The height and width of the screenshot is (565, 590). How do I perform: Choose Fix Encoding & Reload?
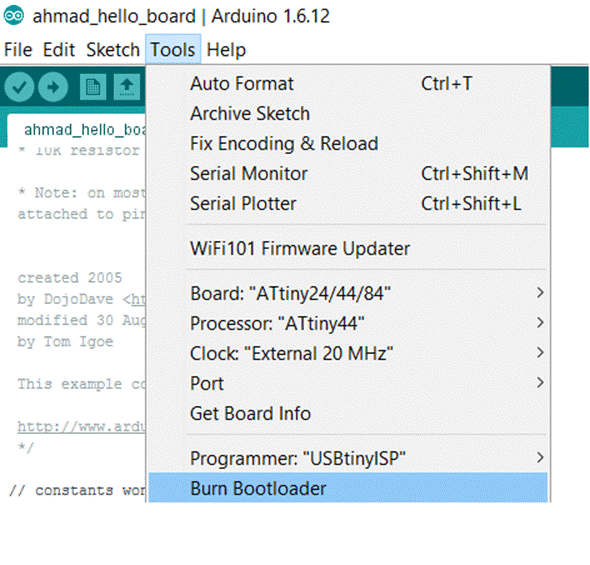(348, 144)
